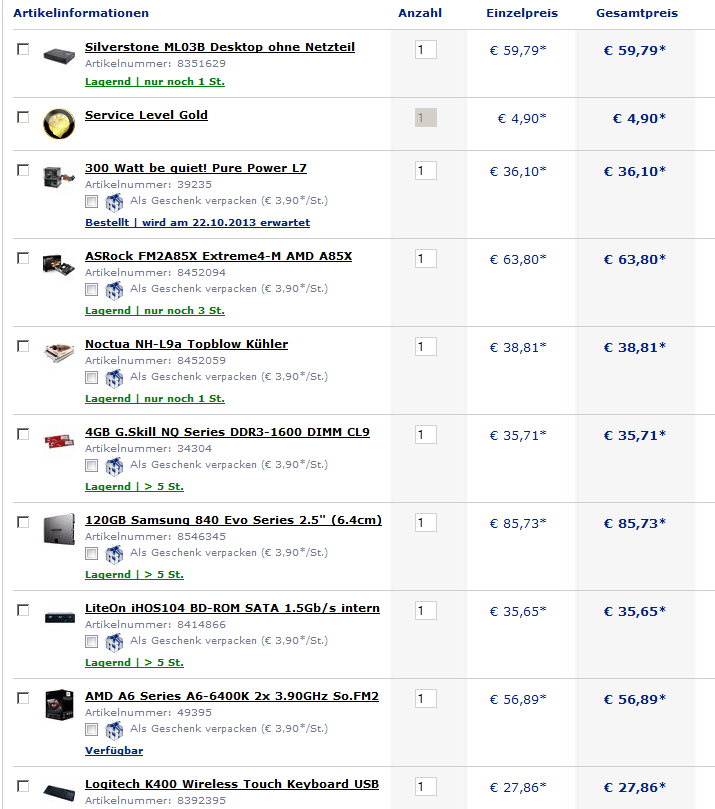Select the Service Level Gold row checkbox
The width and height of the screenshot is (715, 809).
(23, 117)
